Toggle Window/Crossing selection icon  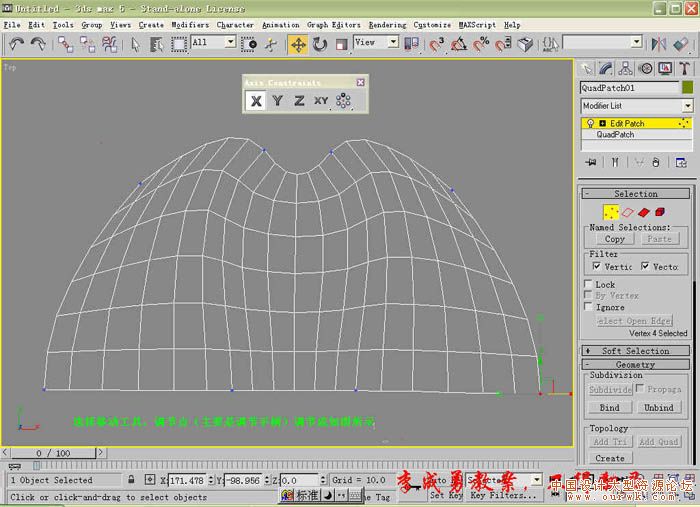pyautogui.click(x=249, y=45)
